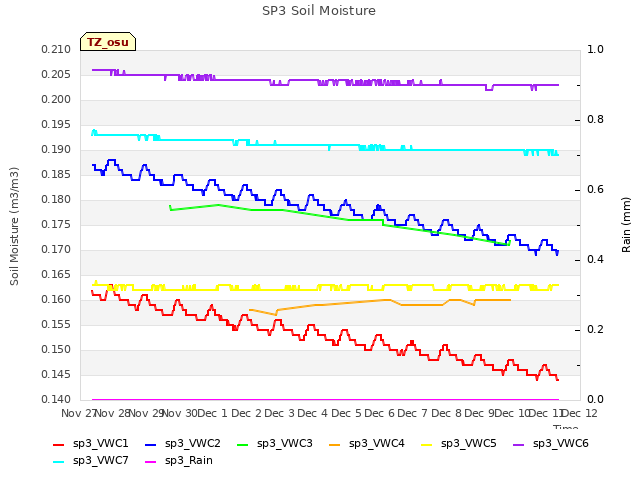Viewport: 640px width, 480px height.
Task: Click the 0.0 rain axis tick label
Action: [595, 400]
